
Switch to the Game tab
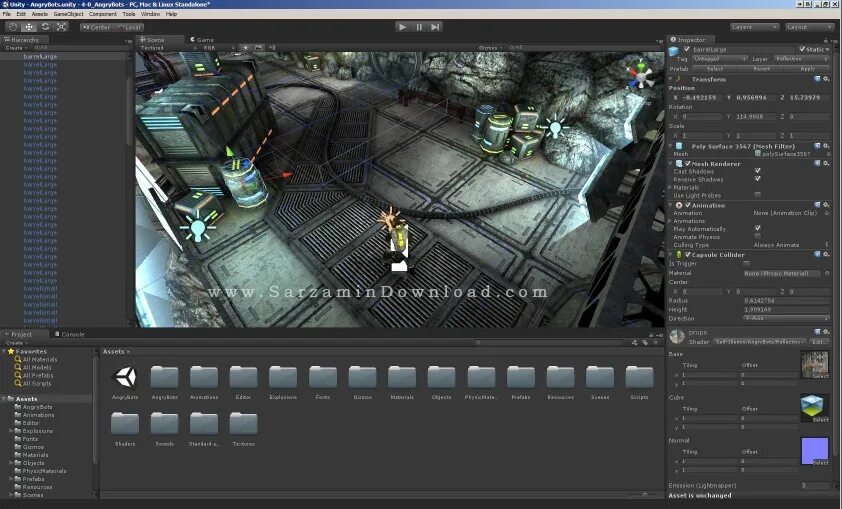(201, 39)
